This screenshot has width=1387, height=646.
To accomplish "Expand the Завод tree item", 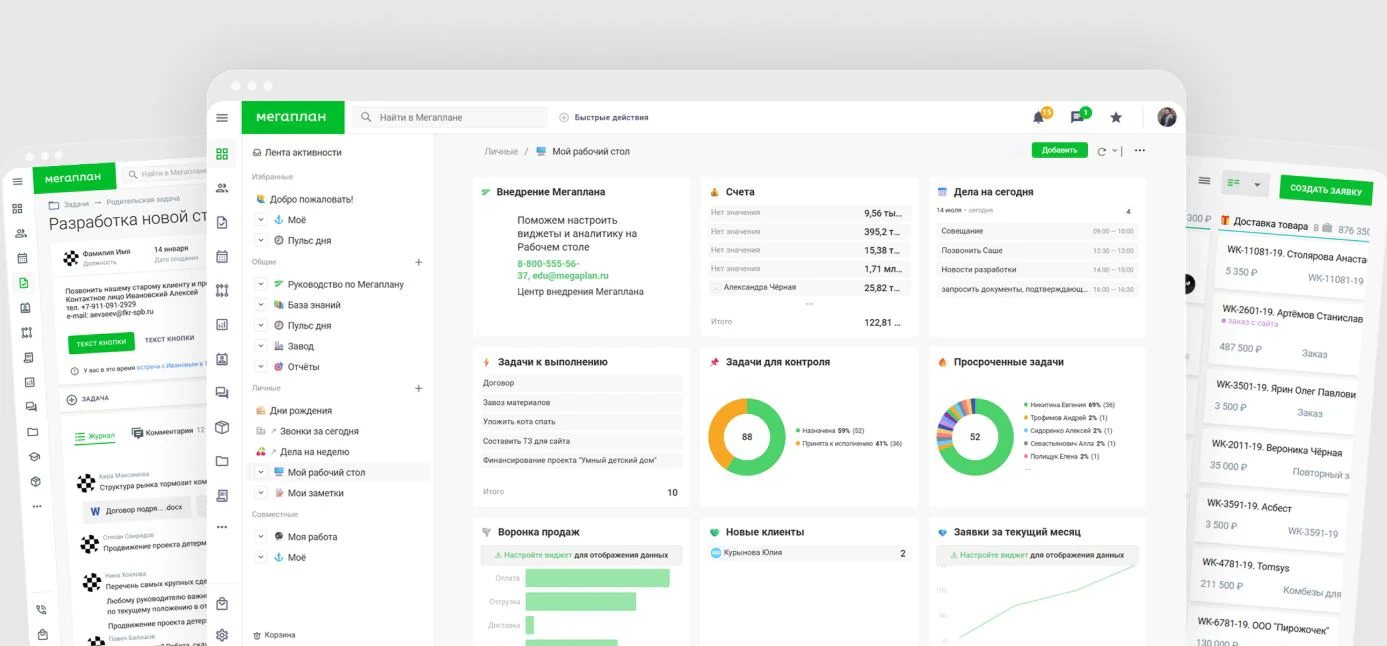I will (x=261, y=346).
